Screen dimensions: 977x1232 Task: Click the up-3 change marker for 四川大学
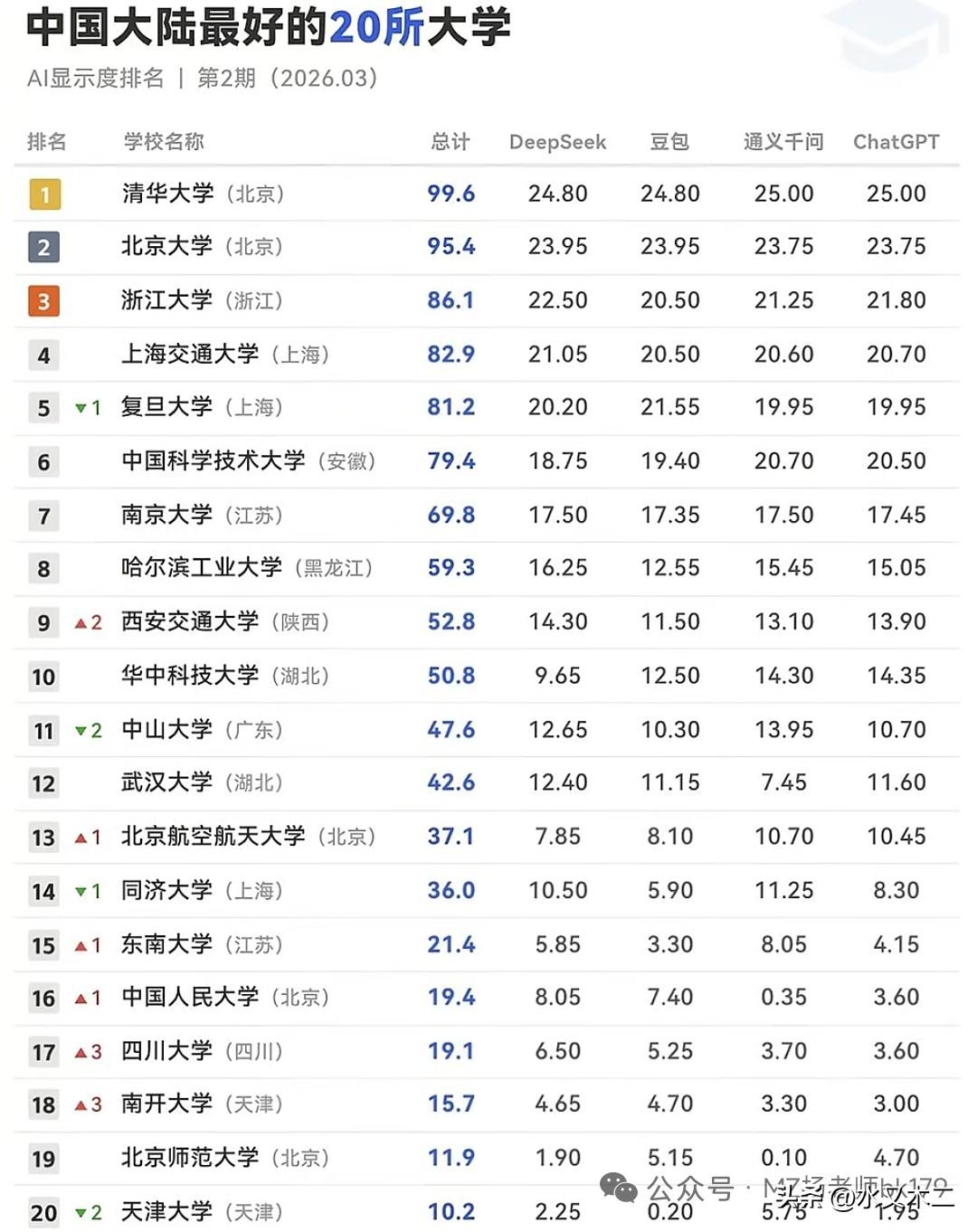88,1052
